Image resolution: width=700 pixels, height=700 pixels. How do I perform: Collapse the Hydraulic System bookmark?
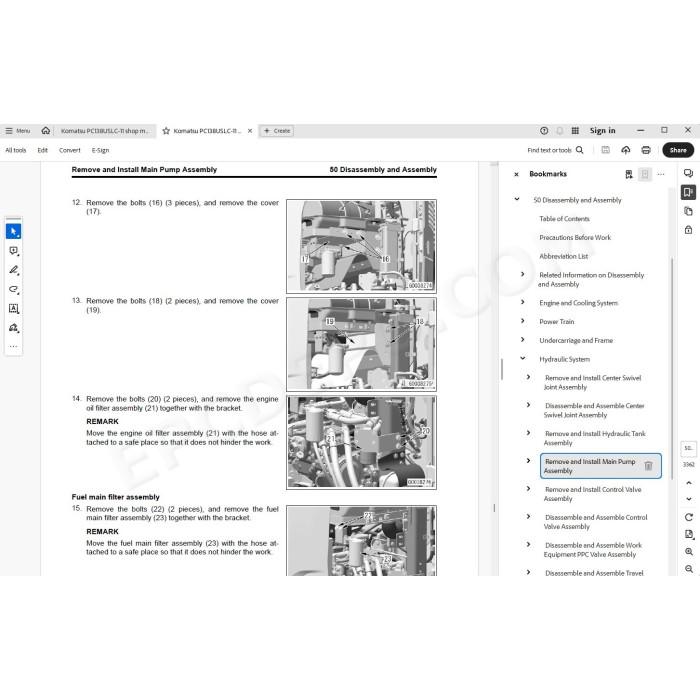(522, 358)
